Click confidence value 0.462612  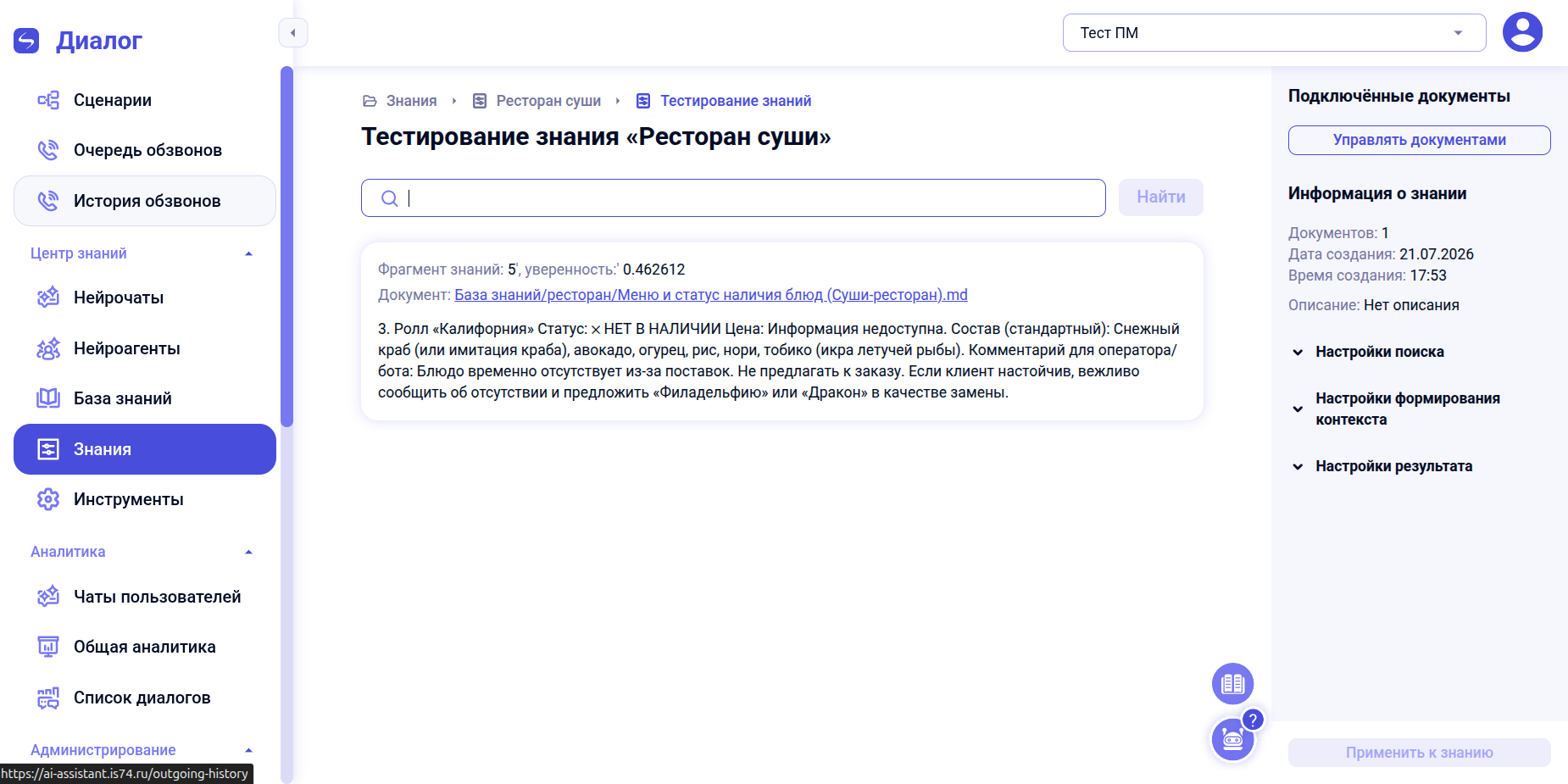(653, 270)
